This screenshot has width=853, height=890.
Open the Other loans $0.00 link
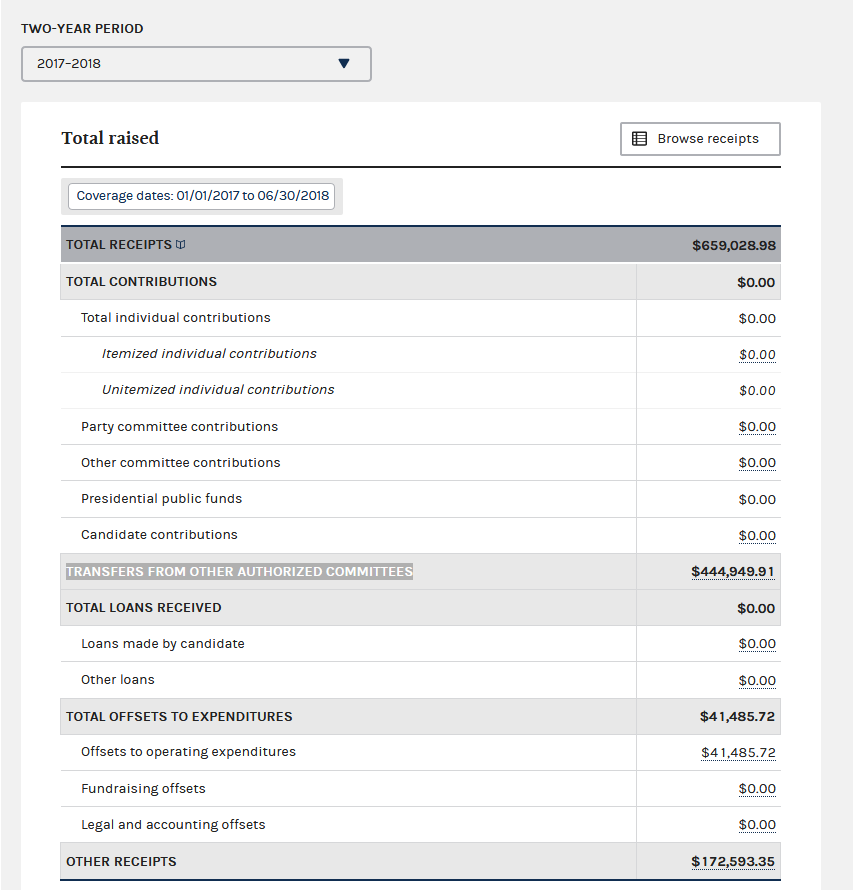coord(757,681)
